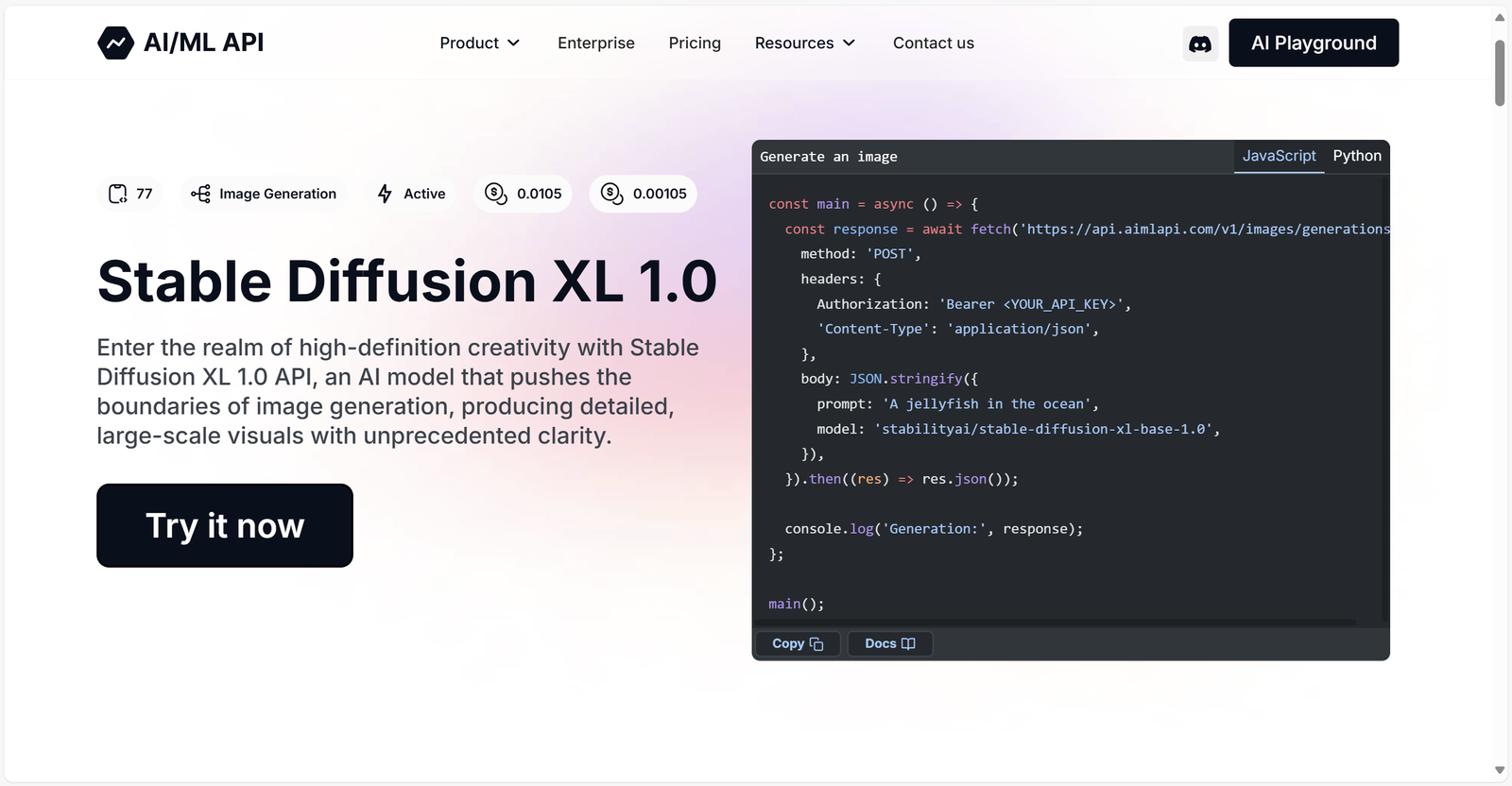Click the Stable Diffusion XL 1.0 heading
Image resolution: width=1512 pixels, height=786 pixels.
pyautogui.click(x=407, y=282)
